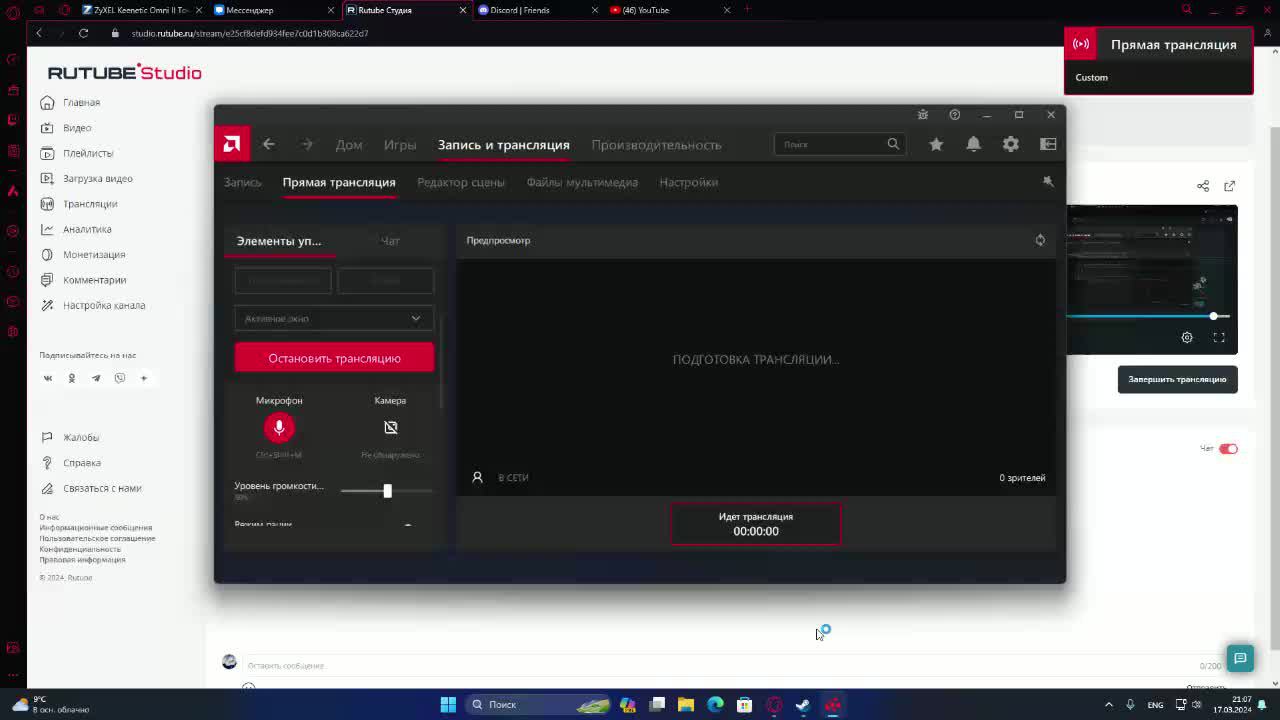Open Steam from the taskbar
This screenshot has height=720, width=1280.
point(803,705)
